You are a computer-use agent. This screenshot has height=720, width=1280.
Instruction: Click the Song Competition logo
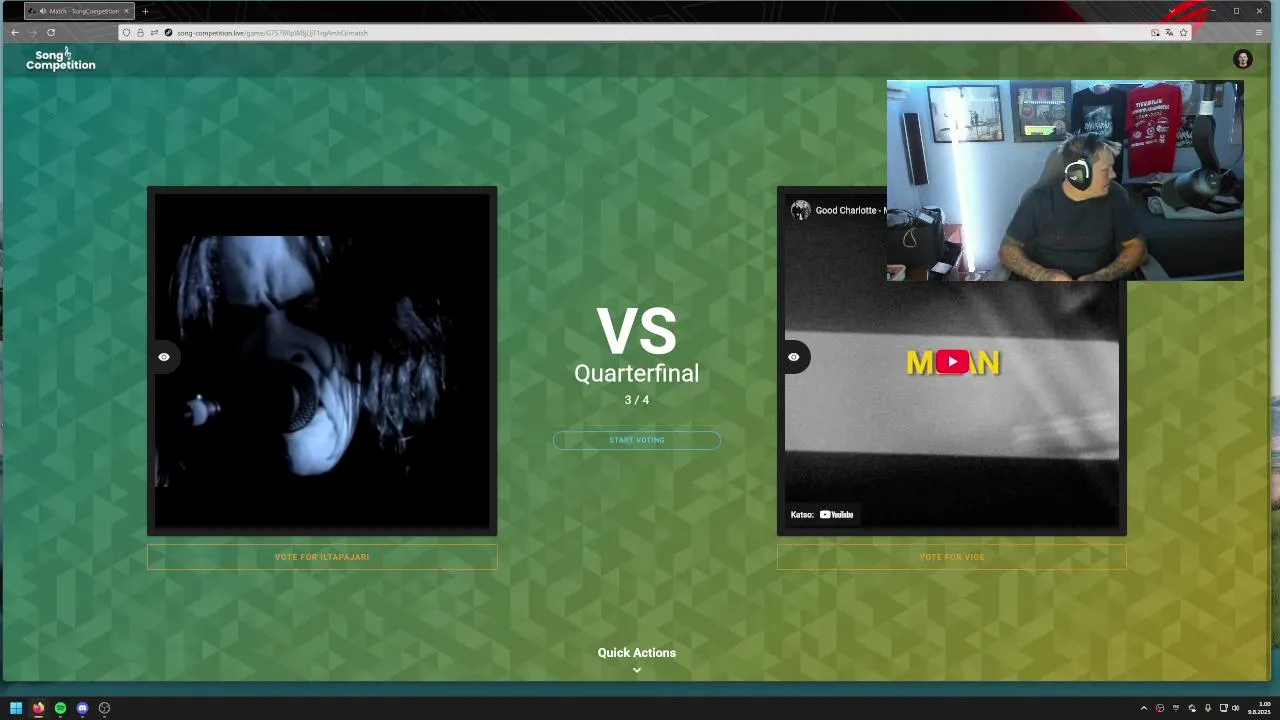(61, 59)
